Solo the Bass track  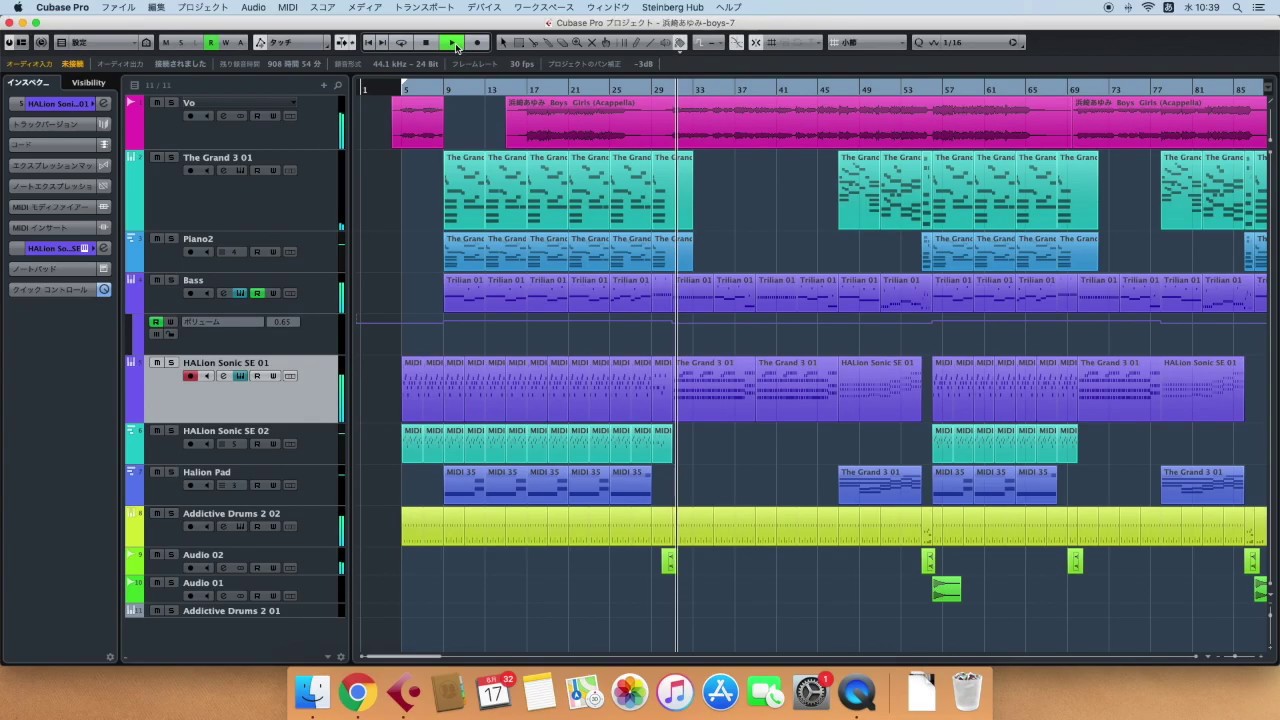pyautogui.click(x=171, y=281)
